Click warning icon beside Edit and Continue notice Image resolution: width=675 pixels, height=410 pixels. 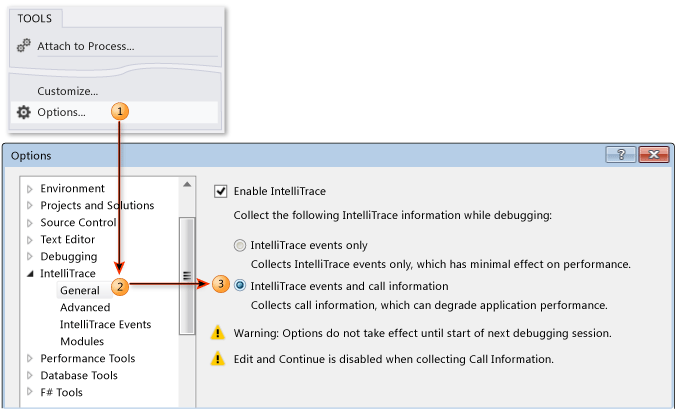click(x=218, y=358)
